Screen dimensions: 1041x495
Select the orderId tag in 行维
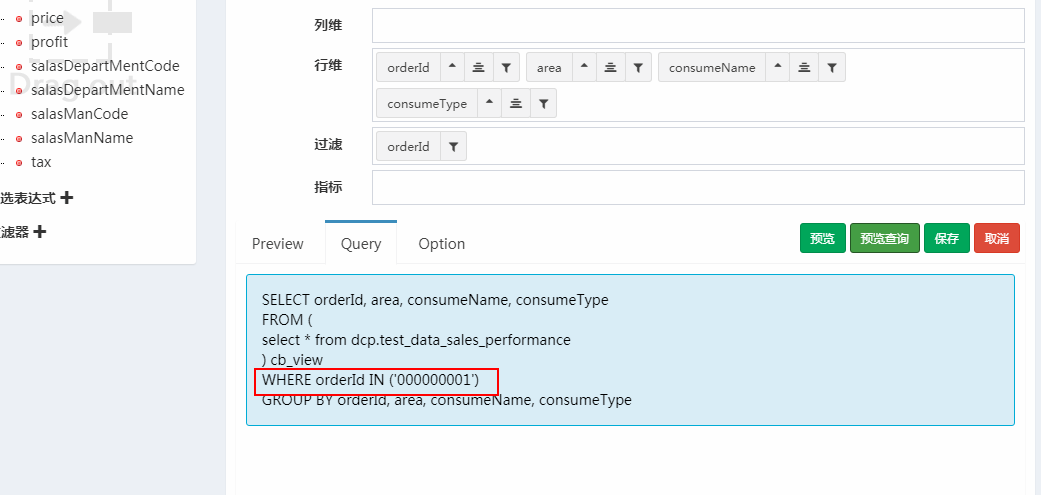pyautogui.click(x=408, y=67)
